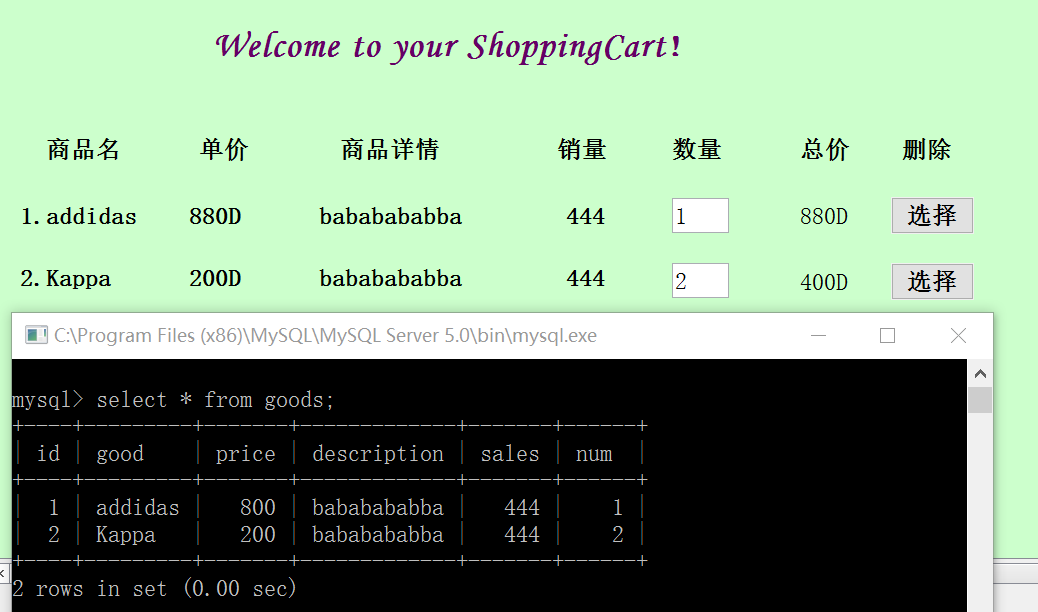This screenshot has width=1038, height=612.
Task: Click product name '2. Kappa'
Action: pos(66,279)
